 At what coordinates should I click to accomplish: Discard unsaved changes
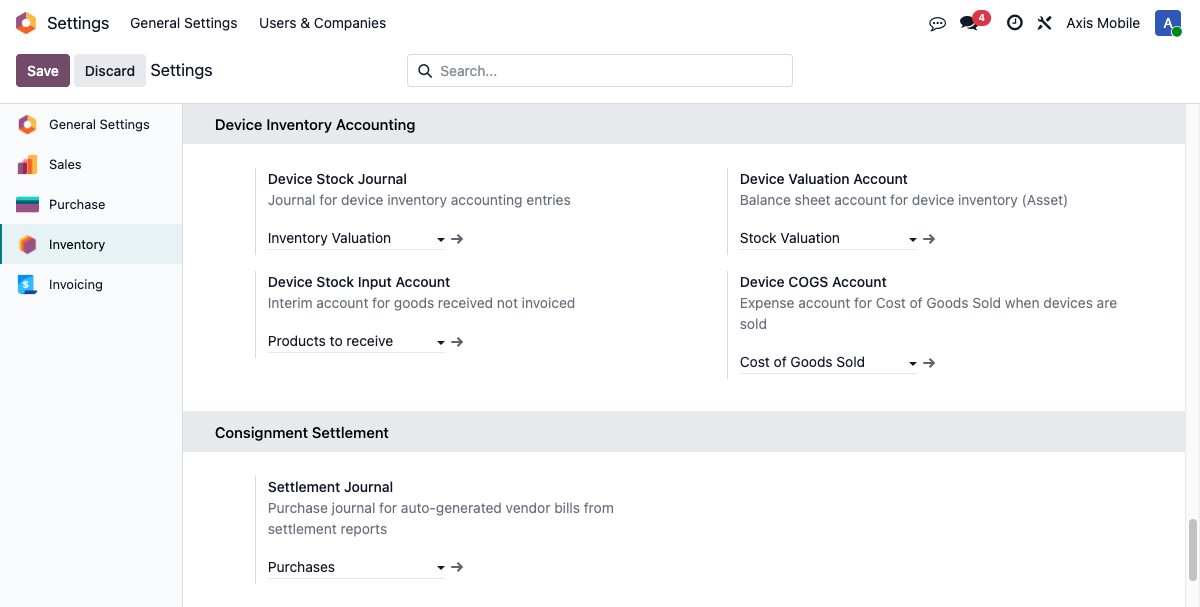[x=109, y=70]
